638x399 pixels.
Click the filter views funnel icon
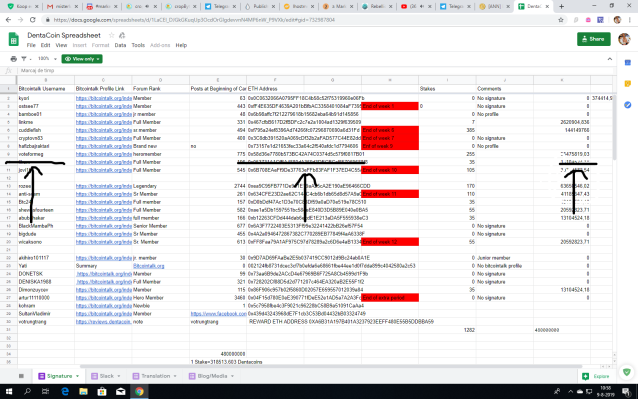click(24, 59)
